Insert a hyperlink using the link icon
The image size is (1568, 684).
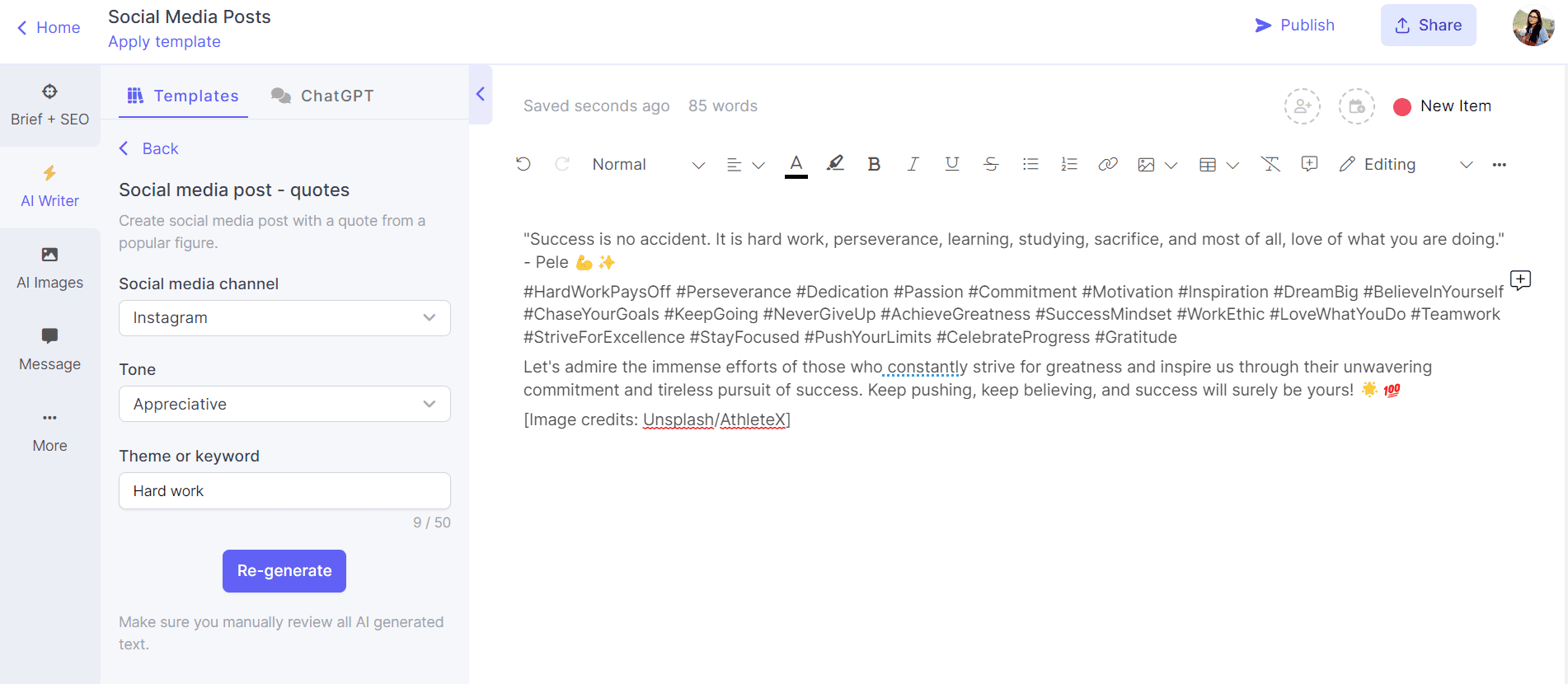[x=1108, y=164]
